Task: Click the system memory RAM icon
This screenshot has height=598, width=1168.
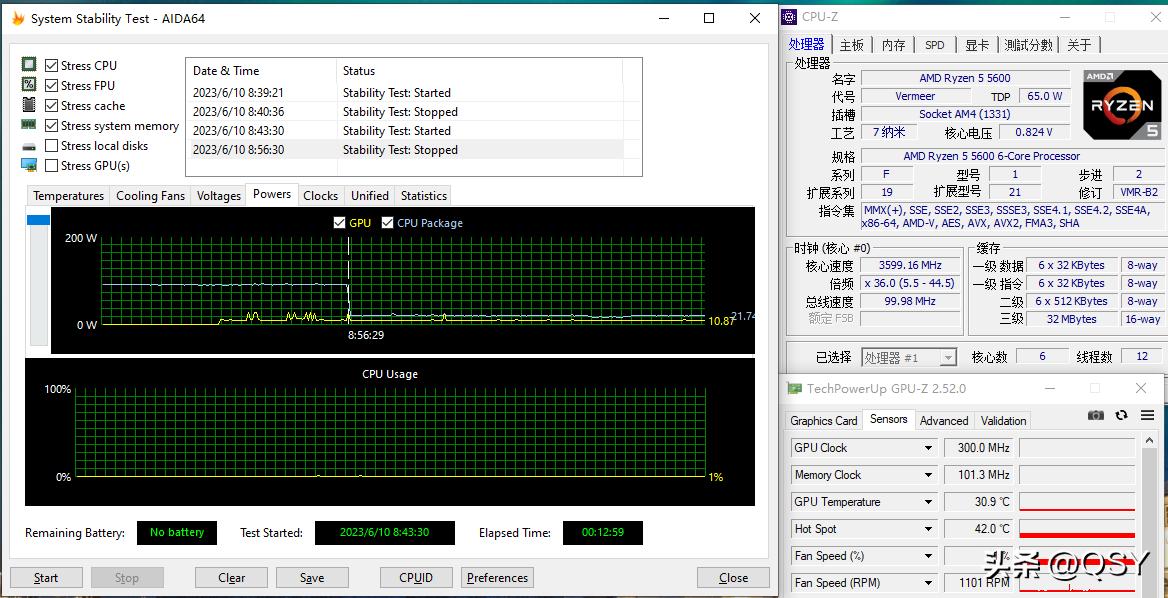Action: click(29, 125)
